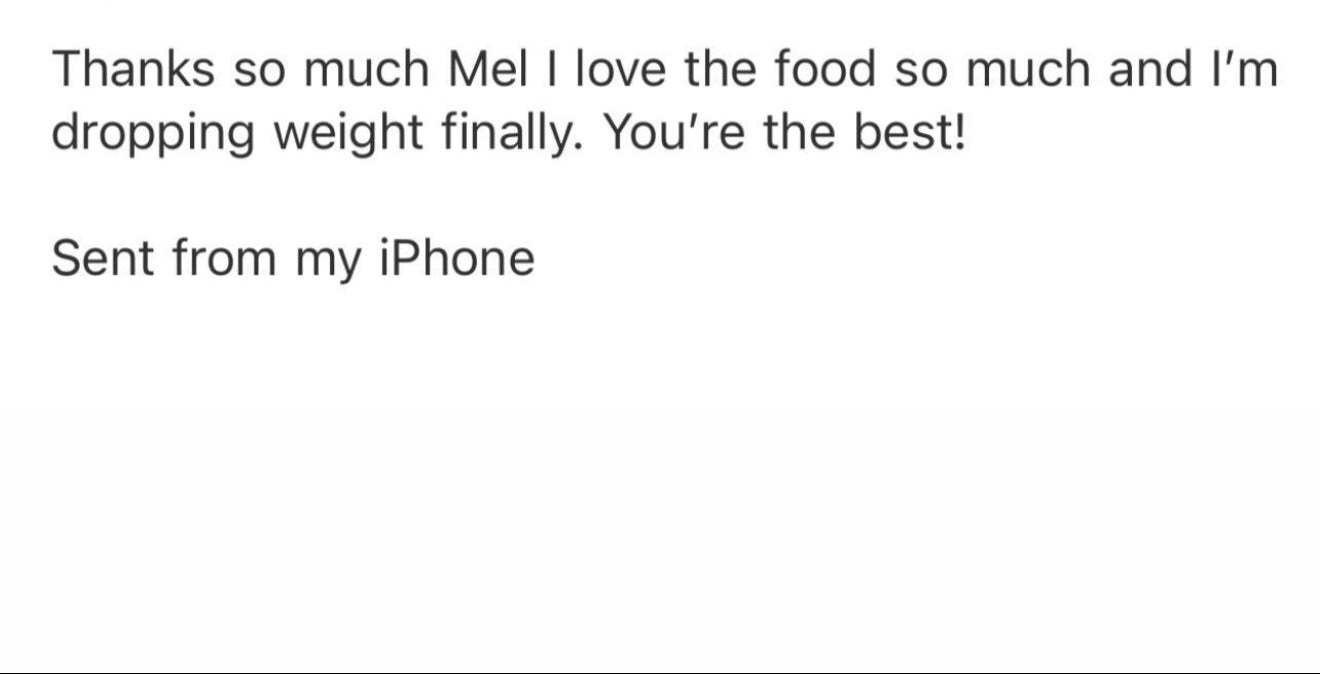Click the word "iPhone" in the signature
The width and height of the screenshot is (1320, 674).
458,259
